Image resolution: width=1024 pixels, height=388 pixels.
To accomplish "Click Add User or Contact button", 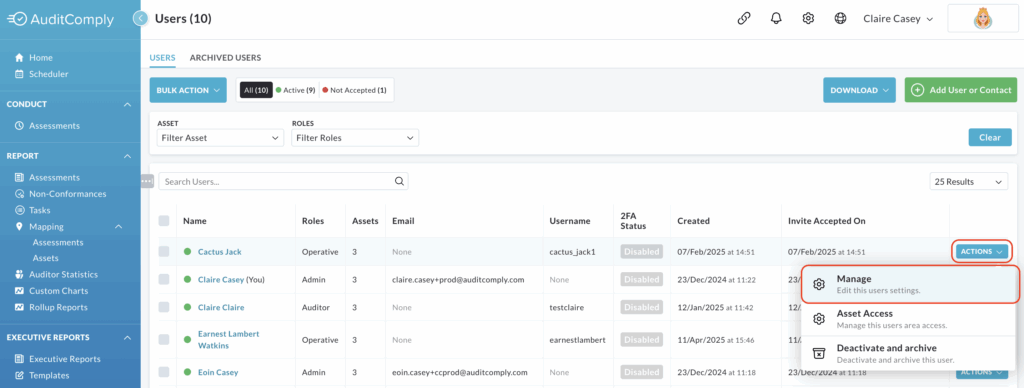I will click(961, 90).
